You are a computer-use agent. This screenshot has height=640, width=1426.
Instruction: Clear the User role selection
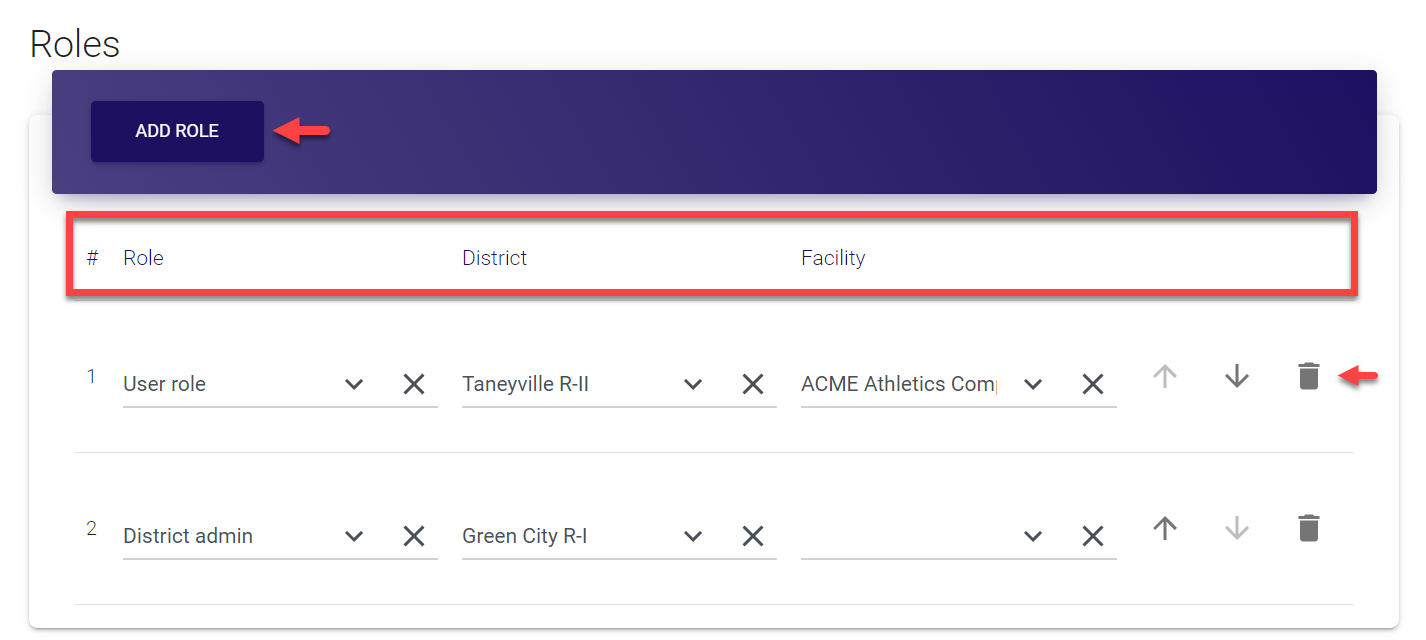[414, 384]
